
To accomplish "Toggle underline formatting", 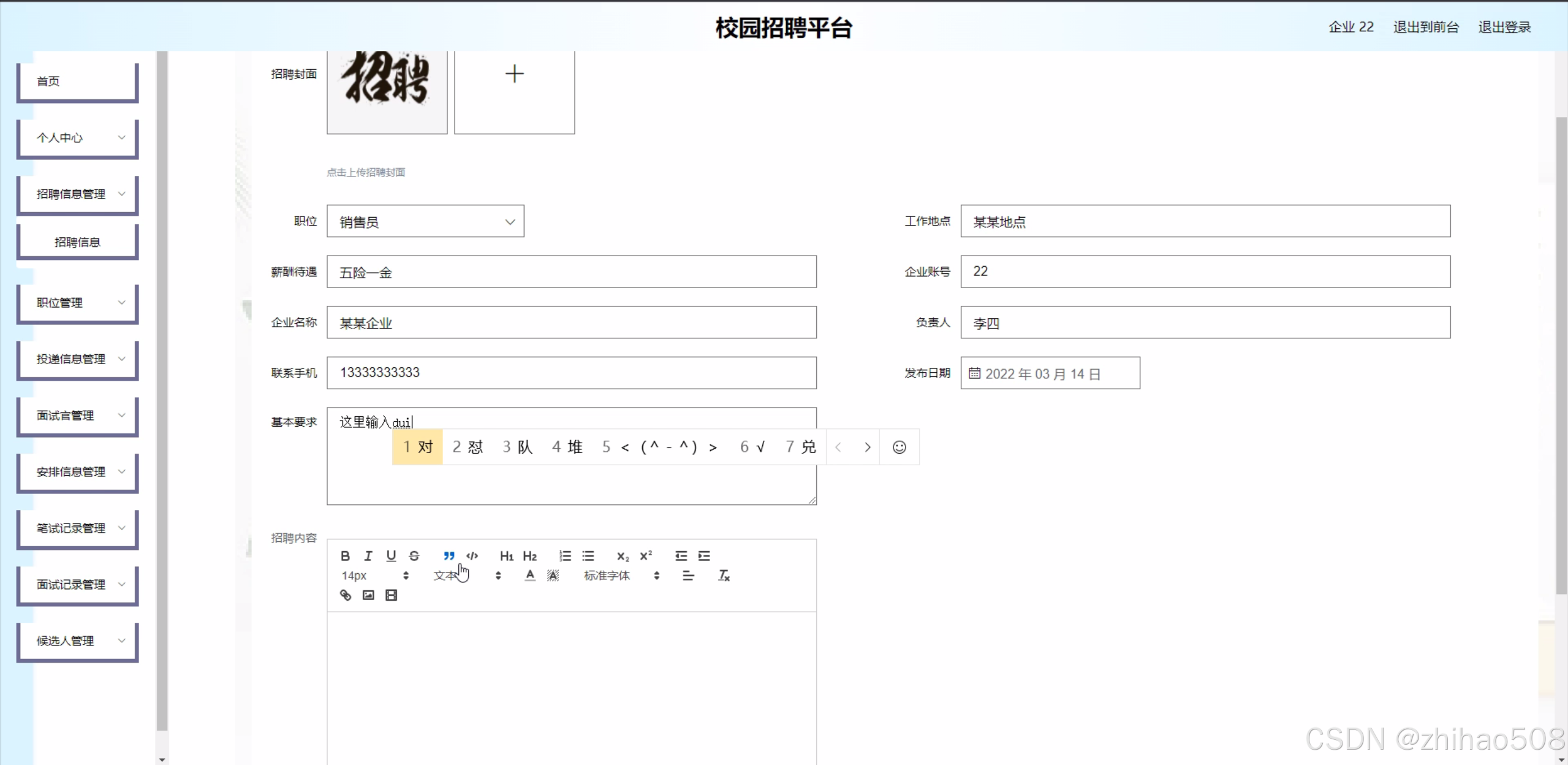I will [391, 556].
